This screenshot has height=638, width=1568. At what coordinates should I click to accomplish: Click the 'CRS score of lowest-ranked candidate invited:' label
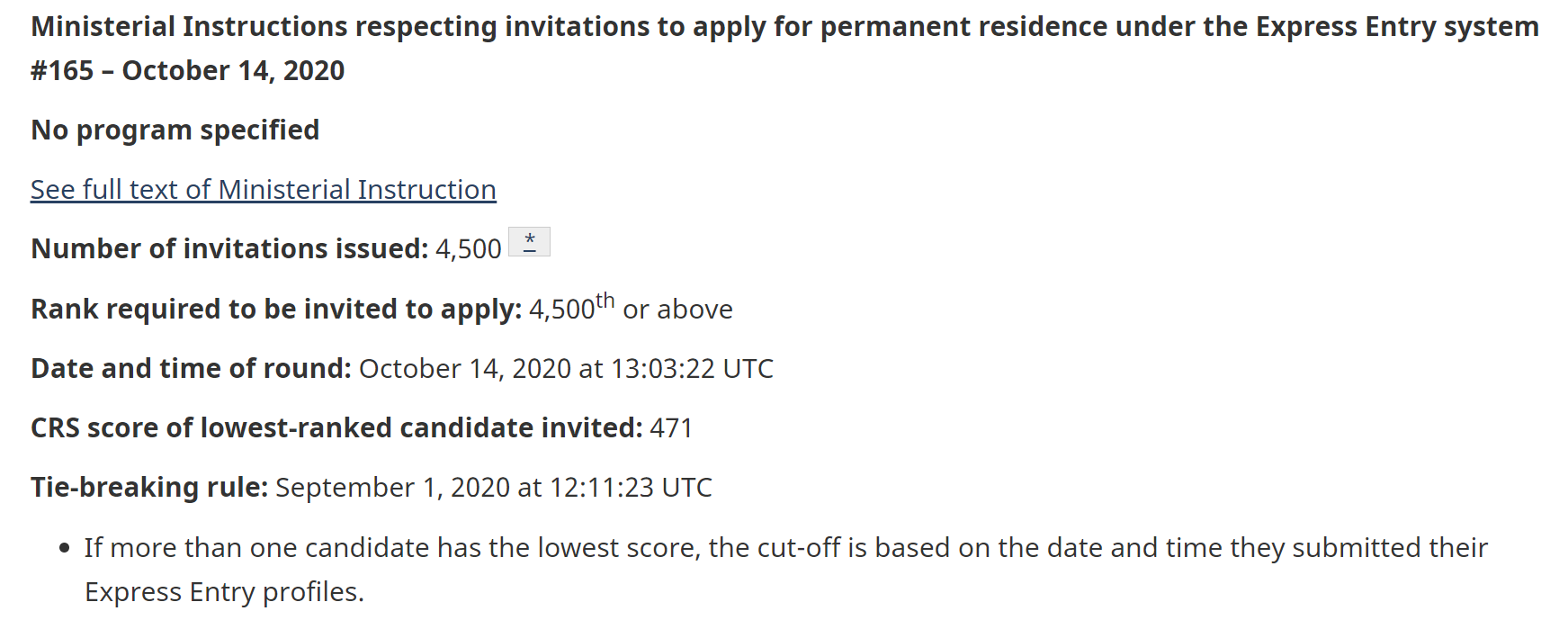[336, 428]
